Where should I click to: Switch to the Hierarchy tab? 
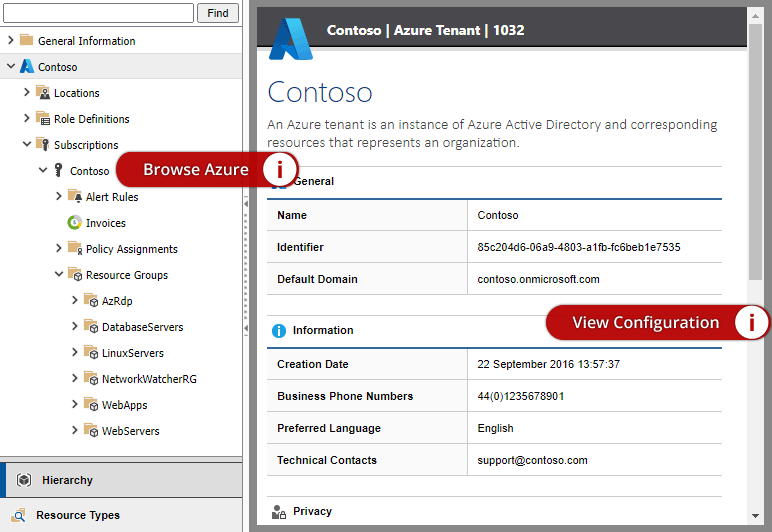pos(121,480)
